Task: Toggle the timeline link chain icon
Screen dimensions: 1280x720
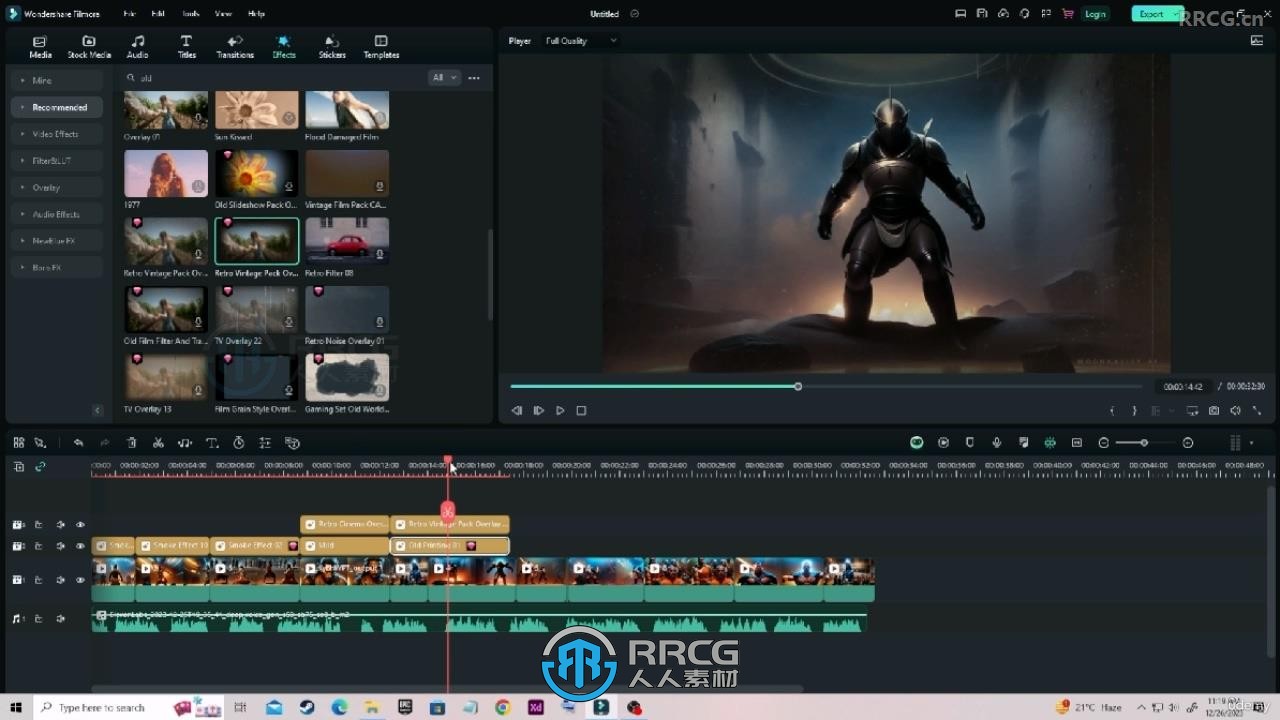Action: (x=40, y=466)
